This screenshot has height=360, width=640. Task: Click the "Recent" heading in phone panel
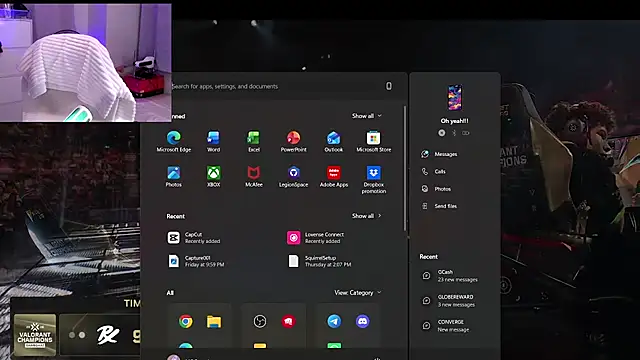point(429,257)
